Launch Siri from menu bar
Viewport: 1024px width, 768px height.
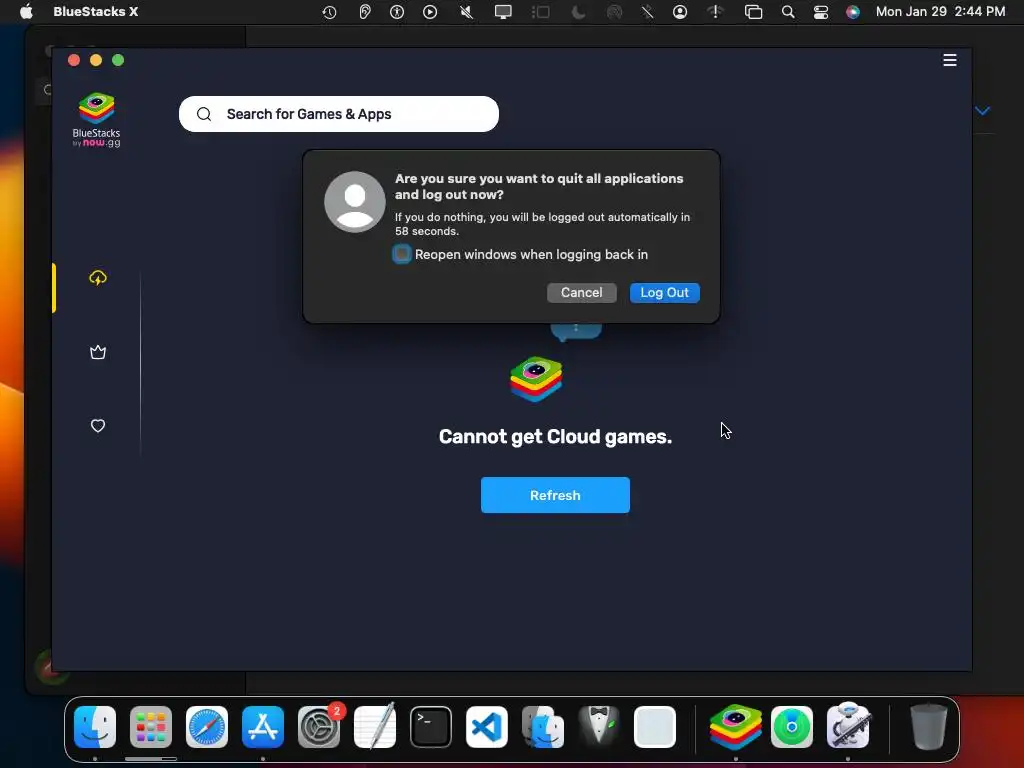853,12
